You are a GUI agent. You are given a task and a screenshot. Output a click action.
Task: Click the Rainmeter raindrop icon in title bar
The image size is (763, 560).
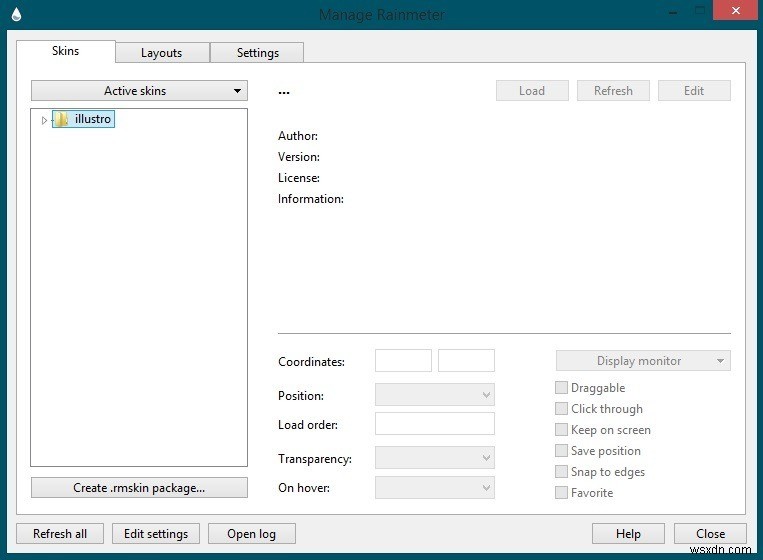[x=16, y=14]
